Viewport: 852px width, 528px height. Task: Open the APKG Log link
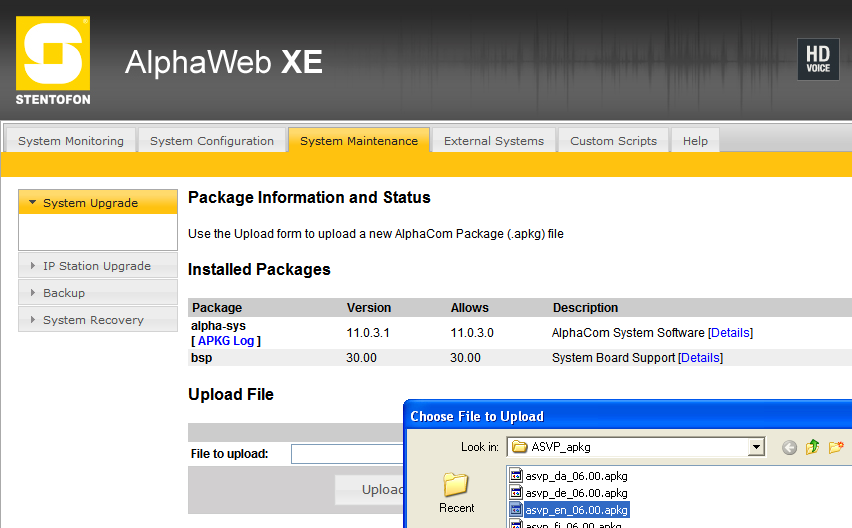point(226,341)
